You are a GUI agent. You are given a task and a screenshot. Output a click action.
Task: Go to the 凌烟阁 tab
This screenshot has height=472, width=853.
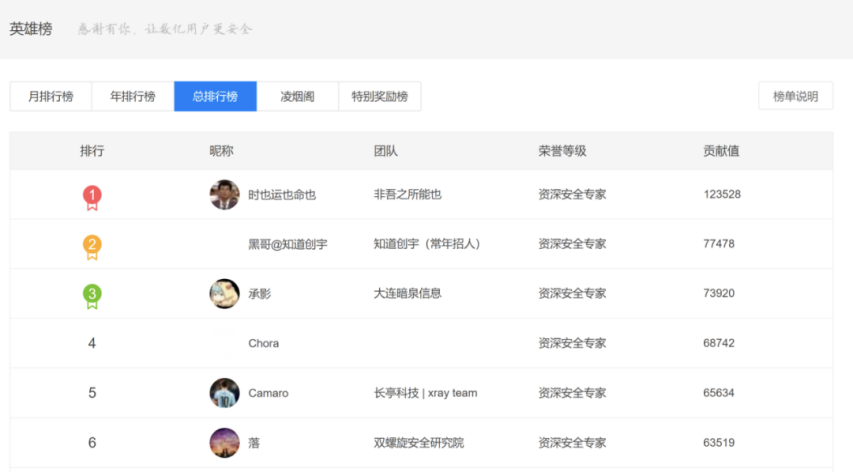(x=297, y=97)
